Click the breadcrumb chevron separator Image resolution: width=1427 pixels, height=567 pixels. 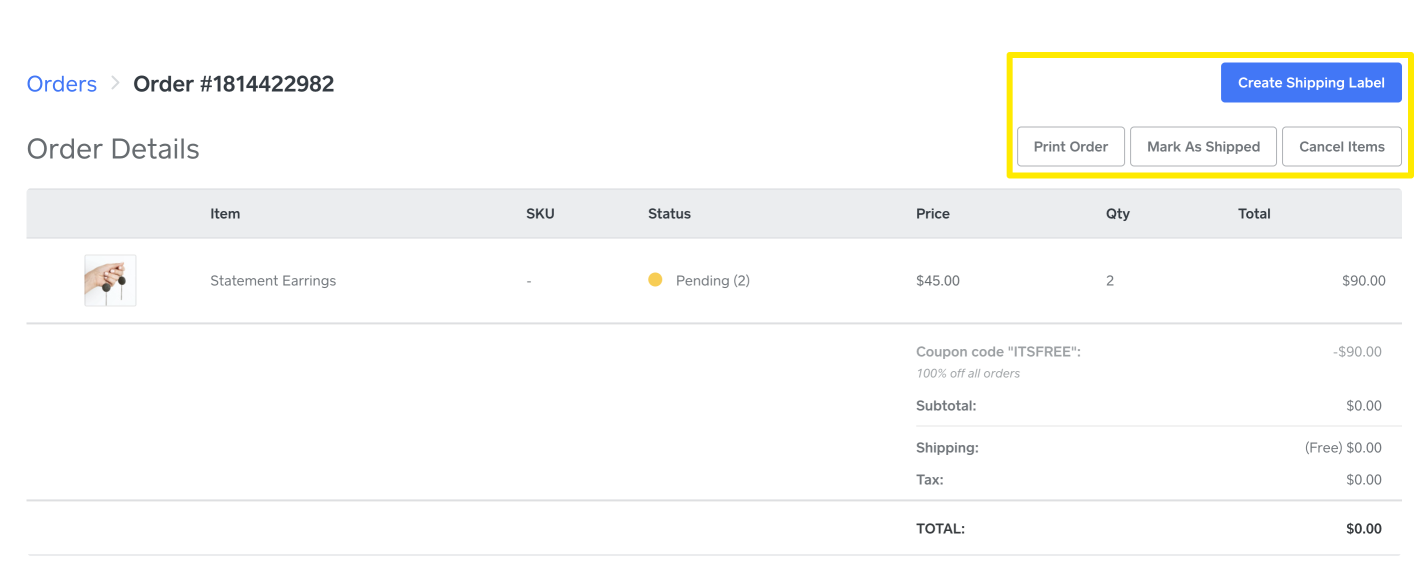(115, 83)
